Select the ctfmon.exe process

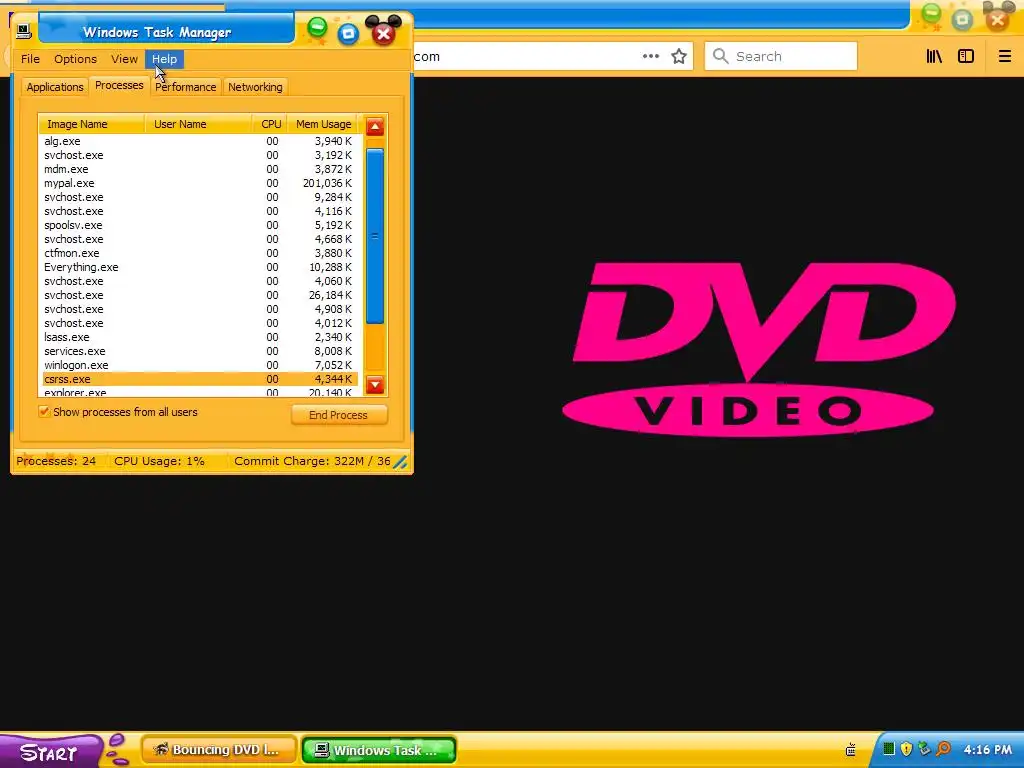[x=199, y=253]
